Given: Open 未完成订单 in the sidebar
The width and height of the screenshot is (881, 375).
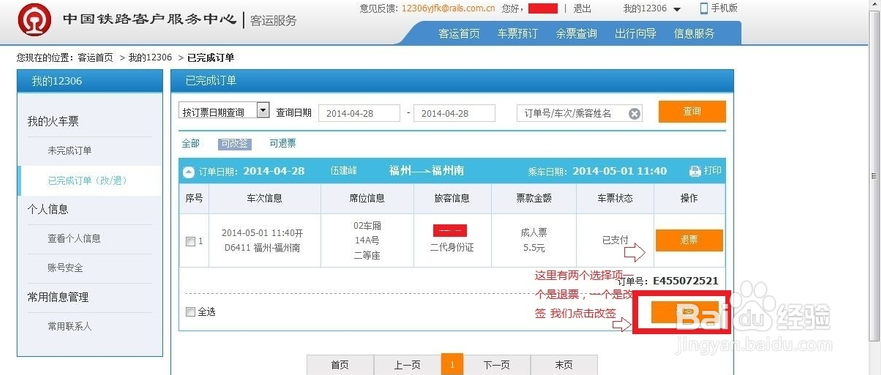Looking at the screenshot, I should pos(70,151).
